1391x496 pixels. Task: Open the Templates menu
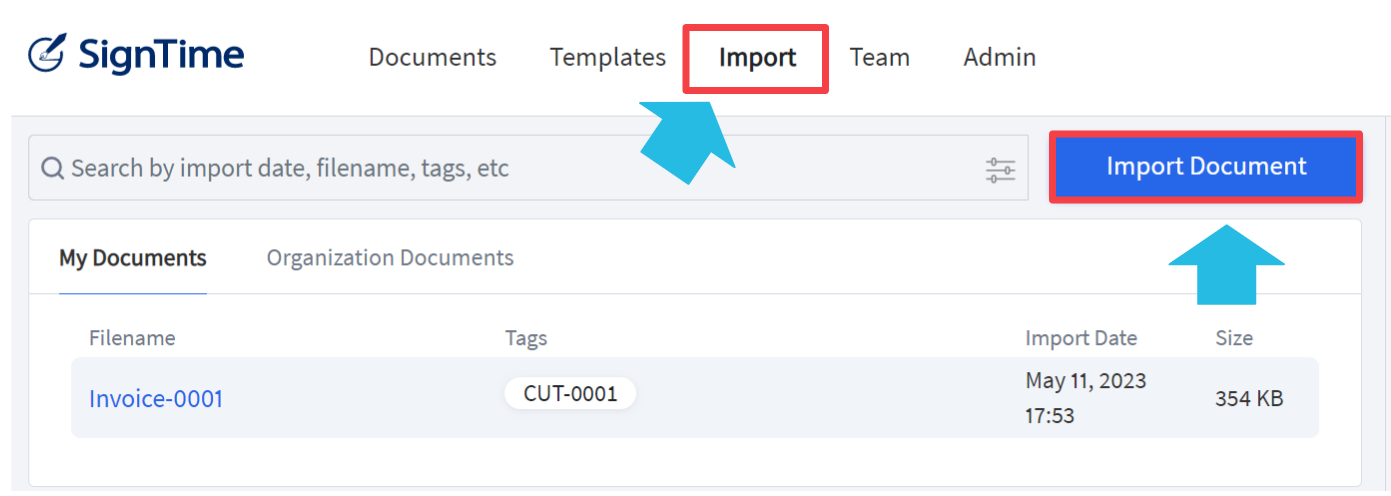click(x=607, y=57)
